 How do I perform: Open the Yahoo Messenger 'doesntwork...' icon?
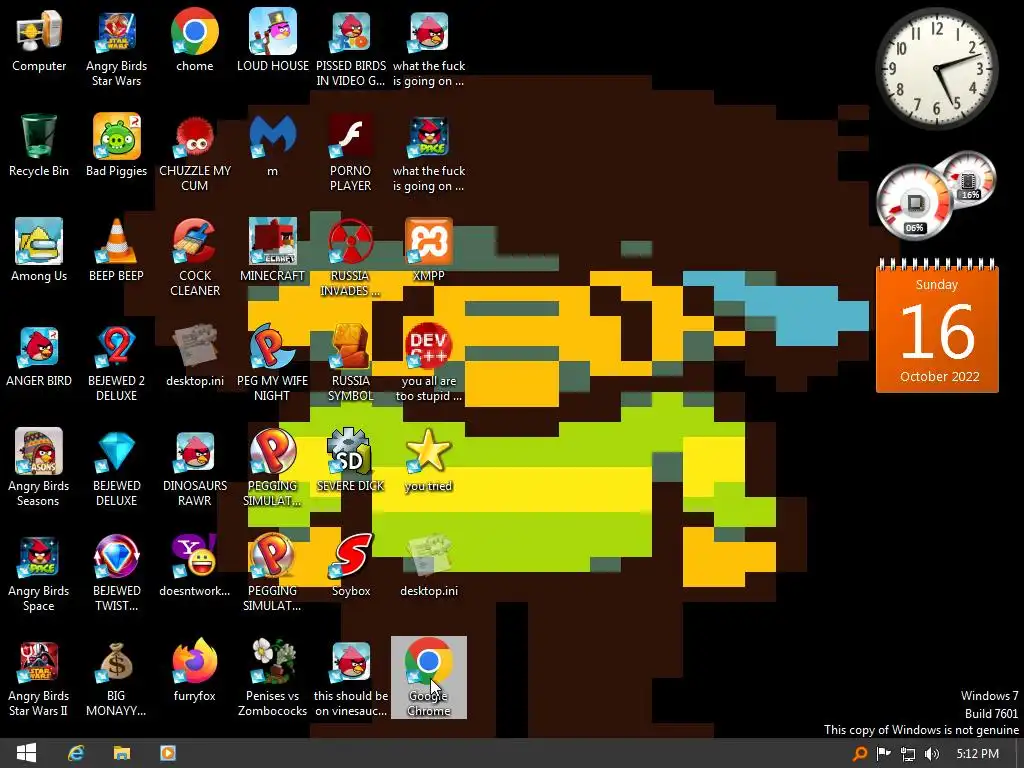[195, 566]
